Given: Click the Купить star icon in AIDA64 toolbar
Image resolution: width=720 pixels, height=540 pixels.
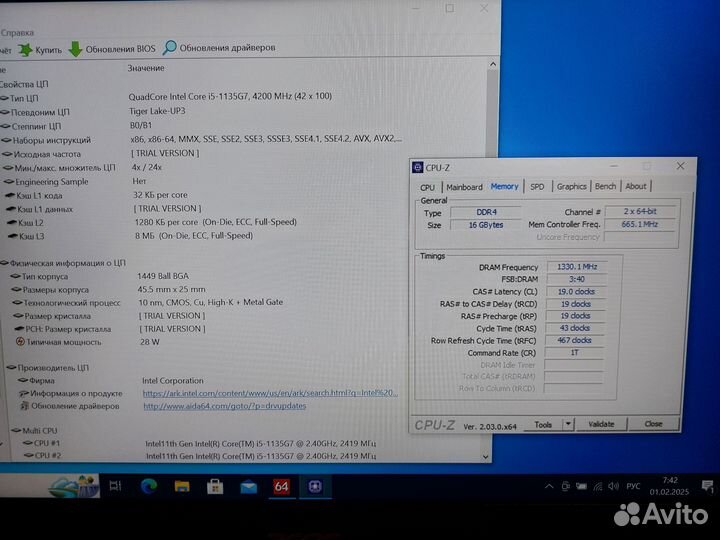Looking at the screenshot, I should click(26, 50).
